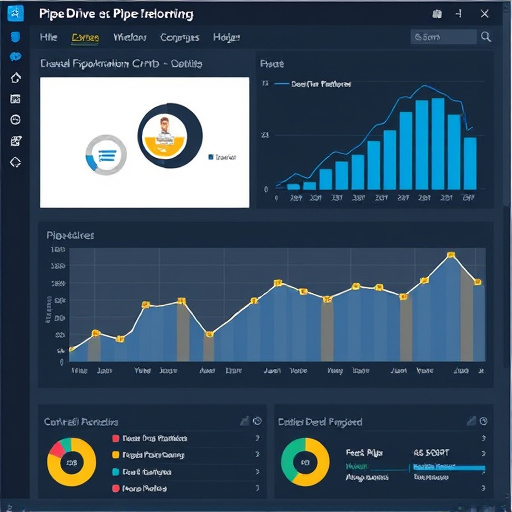Click the small gray ring chart's blue arc
This screenshot has width=512, height=512.
tap(91, 163)
